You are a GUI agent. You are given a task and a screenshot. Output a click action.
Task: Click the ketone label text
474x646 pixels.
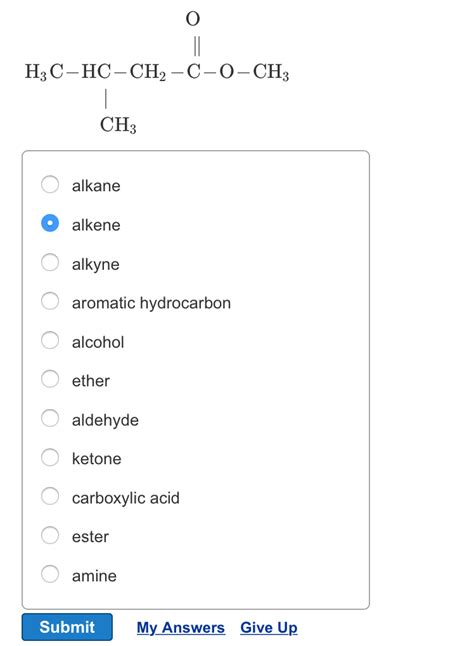(x=96, y=459)
